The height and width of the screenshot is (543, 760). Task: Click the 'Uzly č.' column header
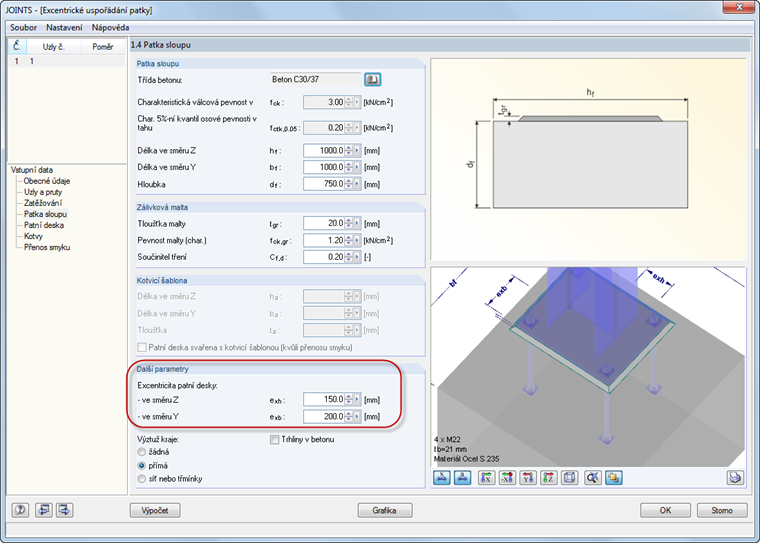[53, 47]
